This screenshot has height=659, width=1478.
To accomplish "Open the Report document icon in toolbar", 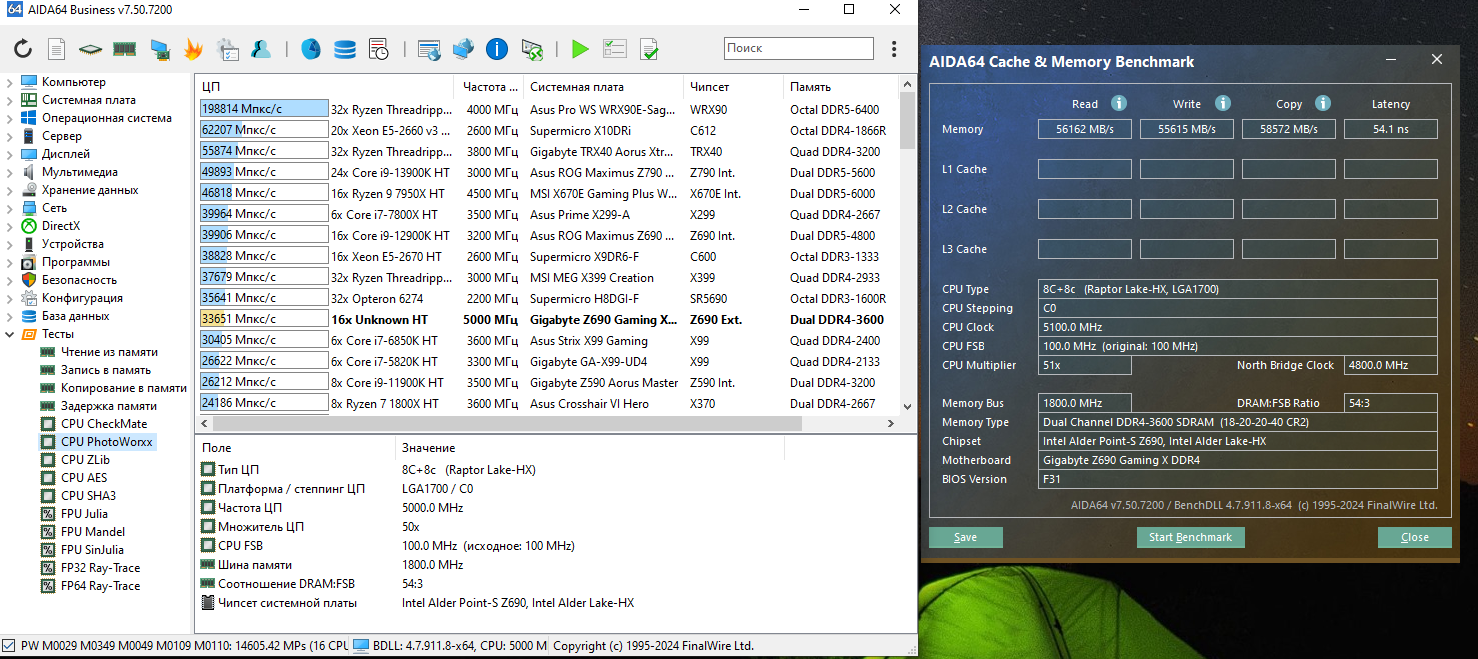I will point(57,48).
